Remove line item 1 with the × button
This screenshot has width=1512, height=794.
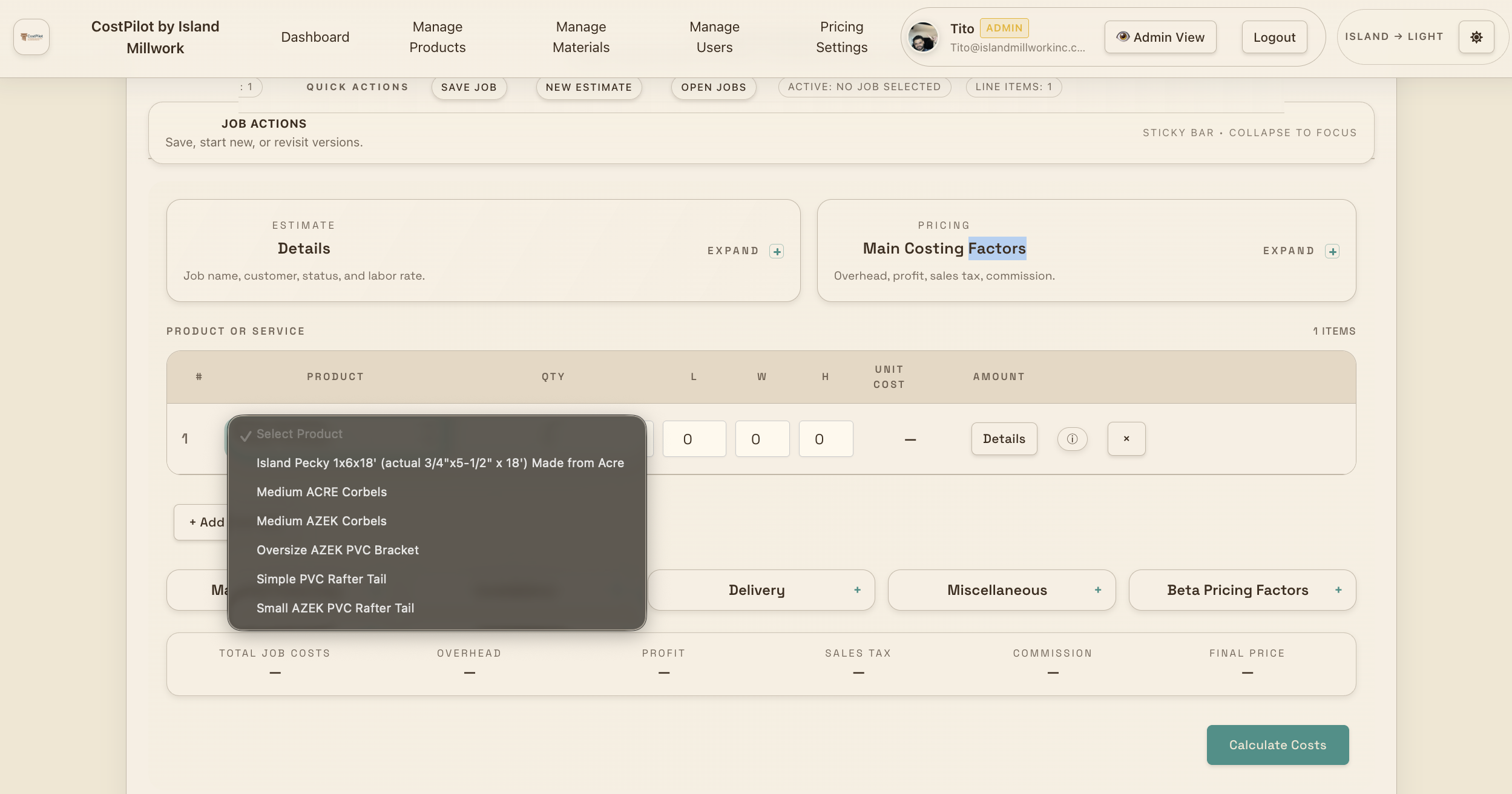point(1126,439)
